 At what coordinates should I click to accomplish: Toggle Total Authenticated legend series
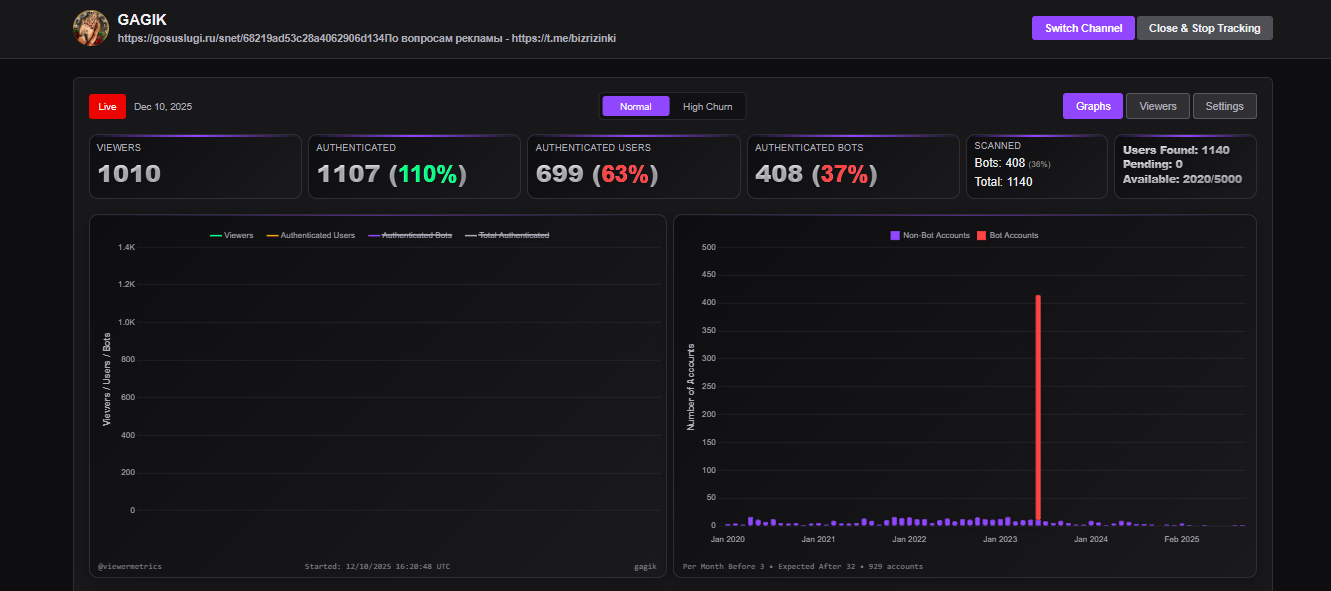pos(507,235)
